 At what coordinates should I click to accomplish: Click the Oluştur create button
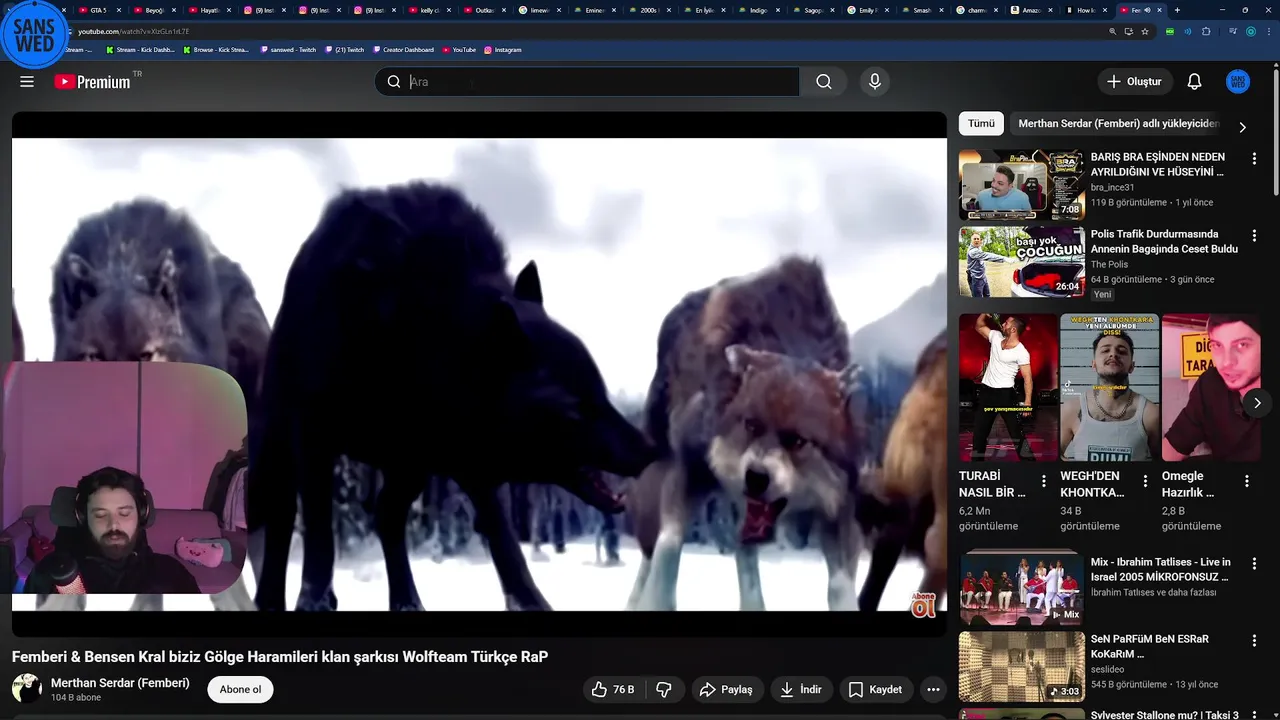click(x=1135, y=82)
